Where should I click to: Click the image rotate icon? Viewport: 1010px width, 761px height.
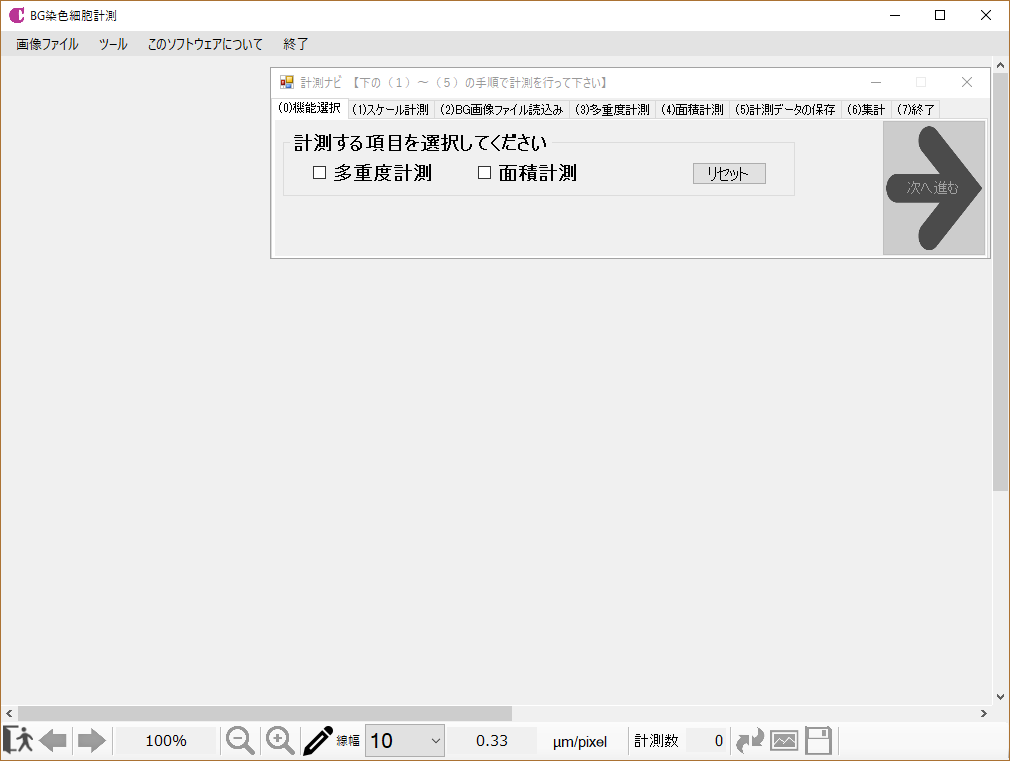(749, 740)
